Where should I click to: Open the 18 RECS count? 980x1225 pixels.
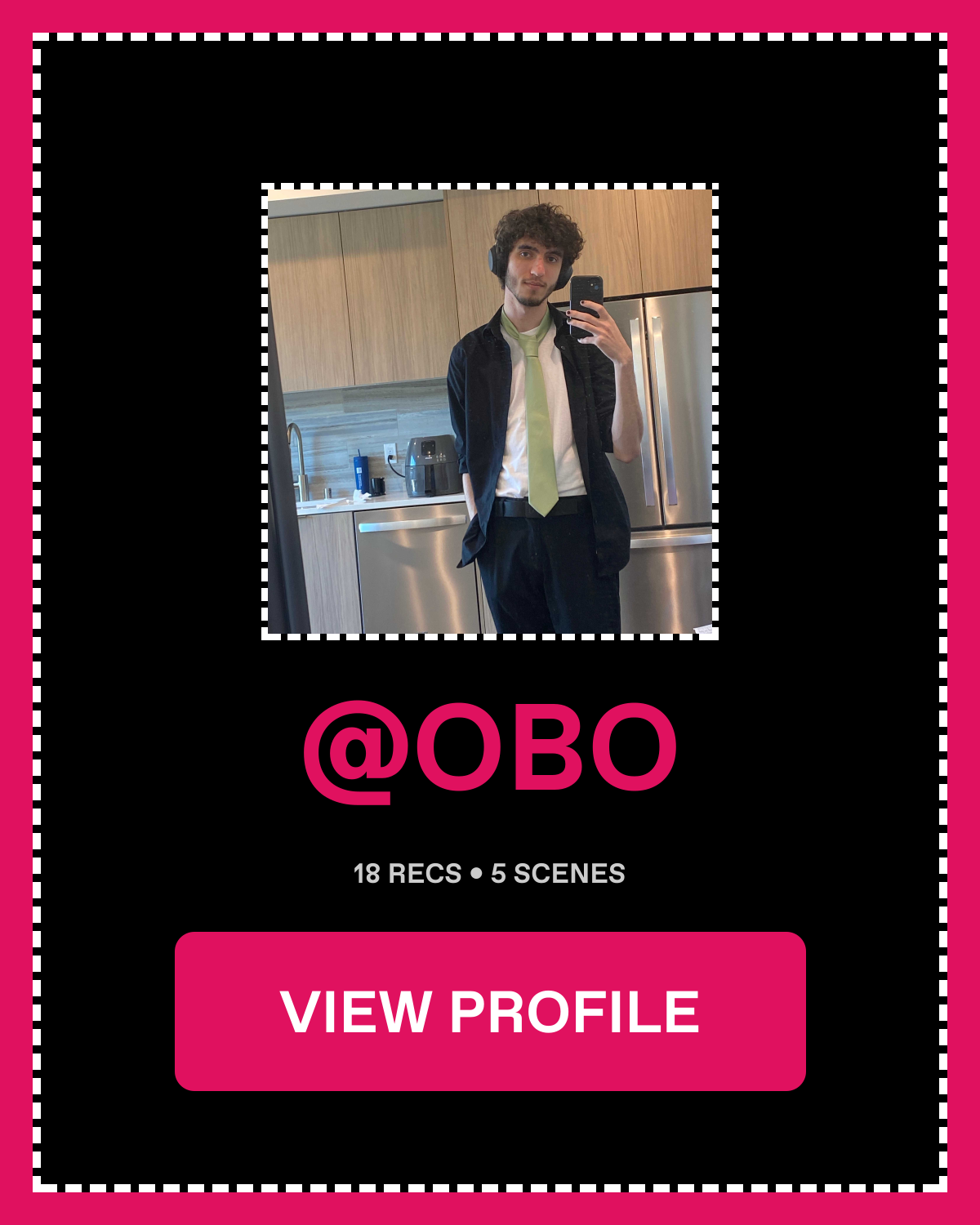tap(408, 873)
